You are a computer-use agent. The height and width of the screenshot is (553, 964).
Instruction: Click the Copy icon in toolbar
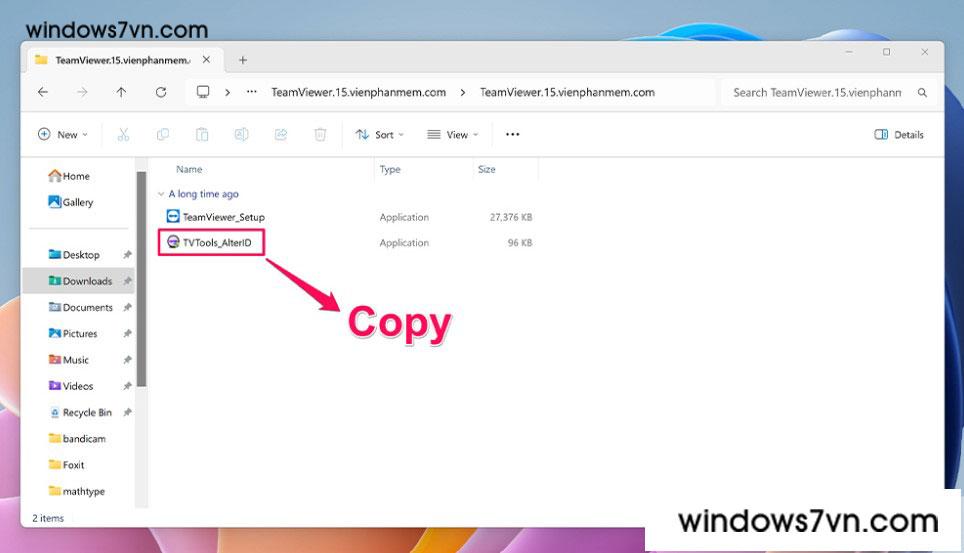click(x=163, y=135)
